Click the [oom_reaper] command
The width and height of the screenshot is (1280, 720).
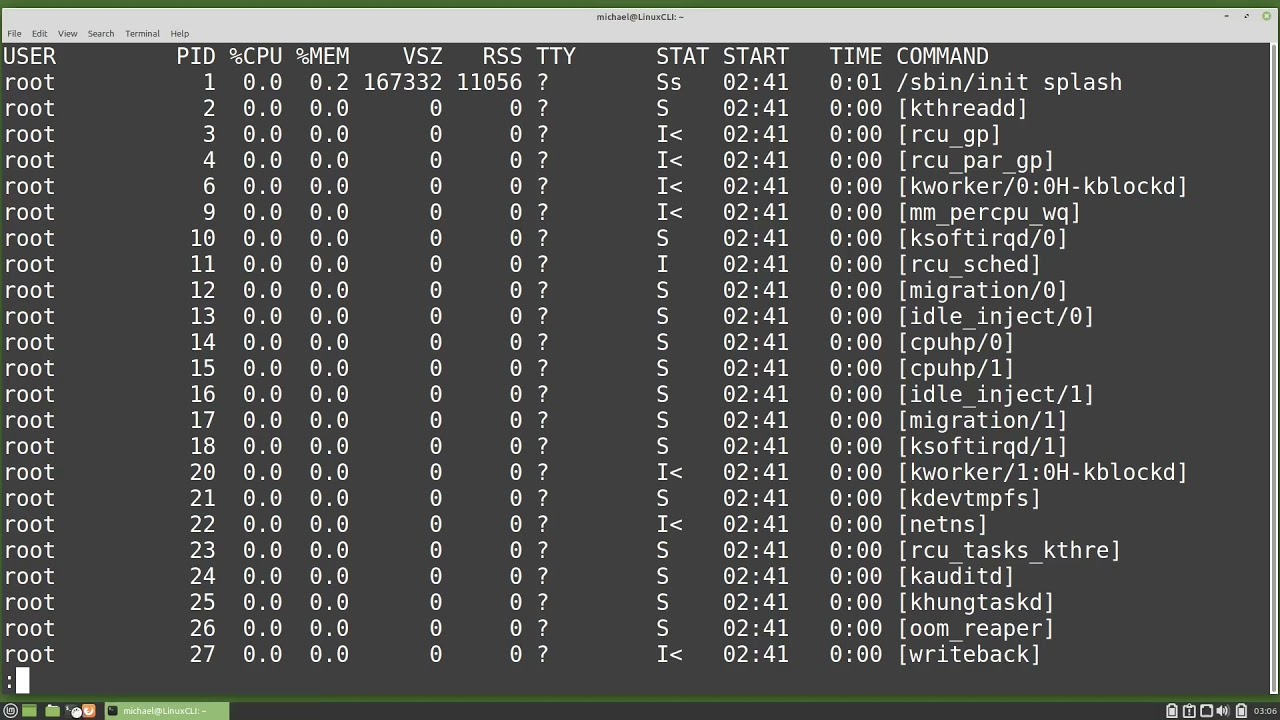tap(976, 628)
